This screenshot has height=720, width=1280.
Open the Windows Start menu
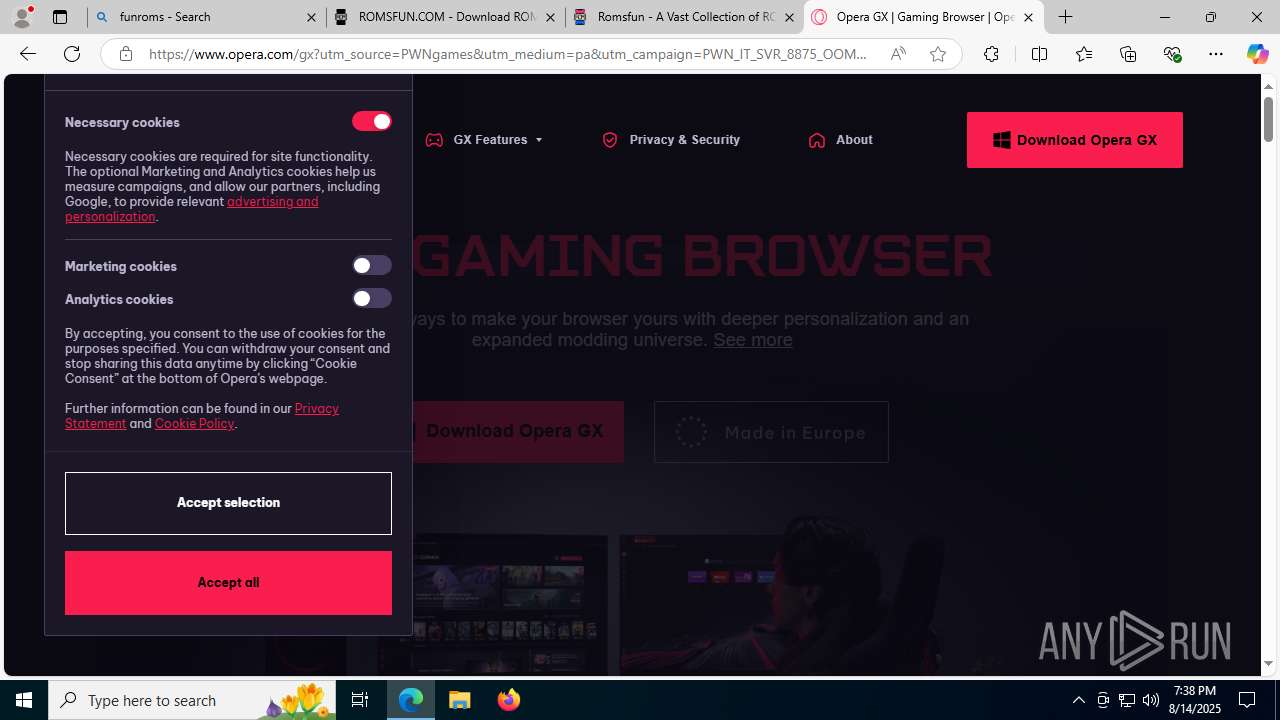pyautogui.click(x=24, y=700)
